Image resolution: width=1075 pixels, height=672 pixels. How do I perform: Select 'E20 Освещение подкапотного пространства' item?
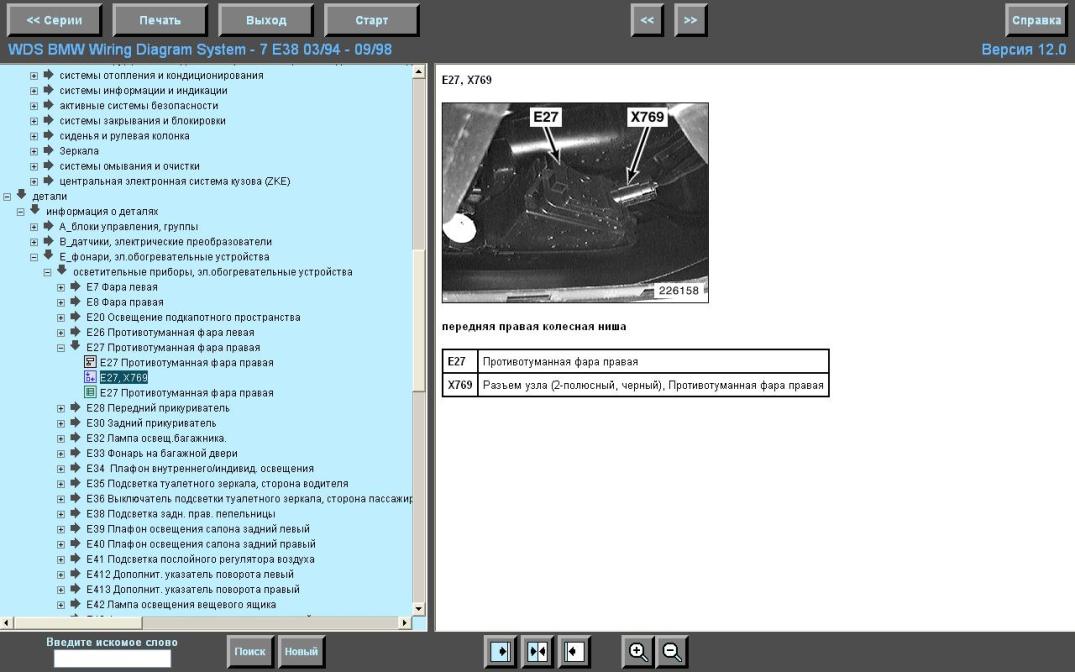tap(193, 317)
